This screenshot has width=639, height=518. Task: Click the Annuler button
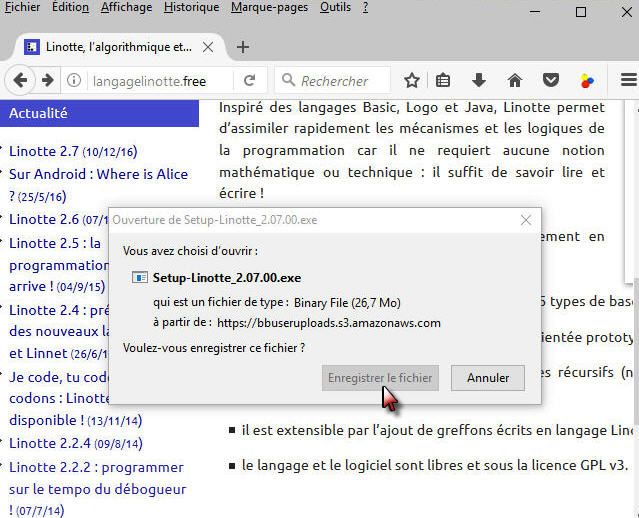point(487,378)
